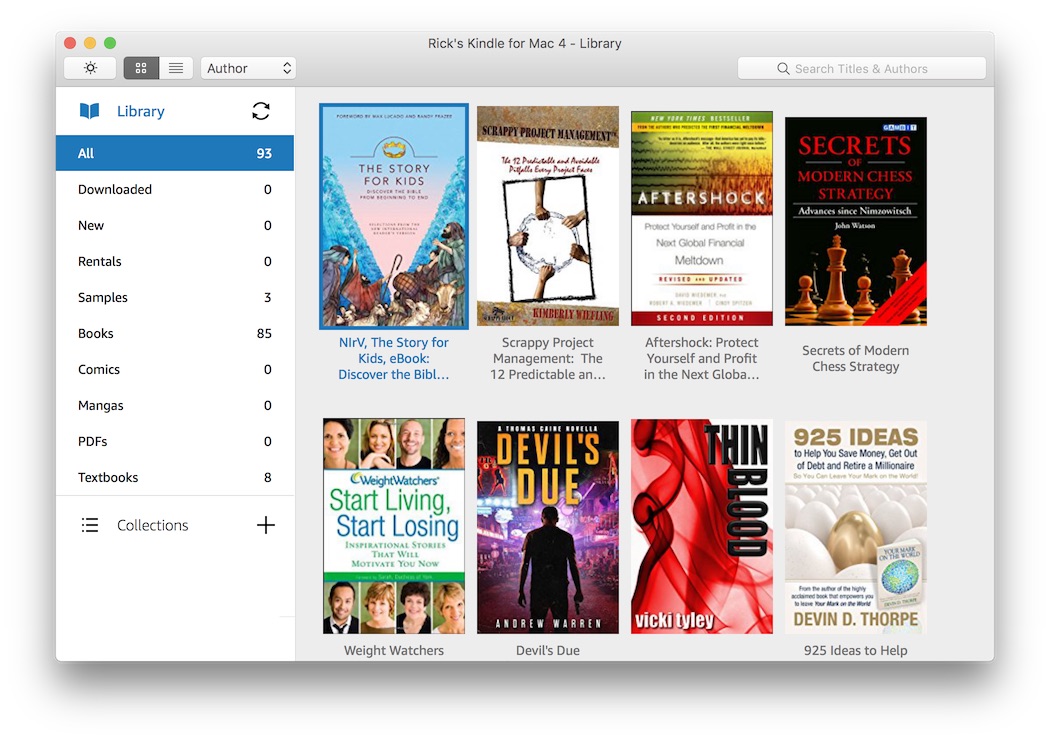Select the Mangas category

(175, 406)
